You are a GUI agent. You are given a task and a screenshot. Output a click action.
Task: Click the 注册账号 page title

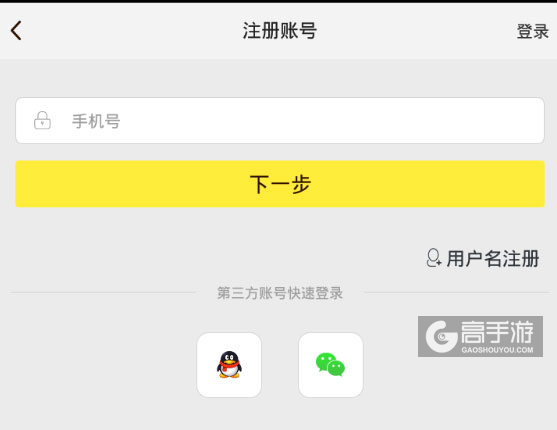[280, 31]
